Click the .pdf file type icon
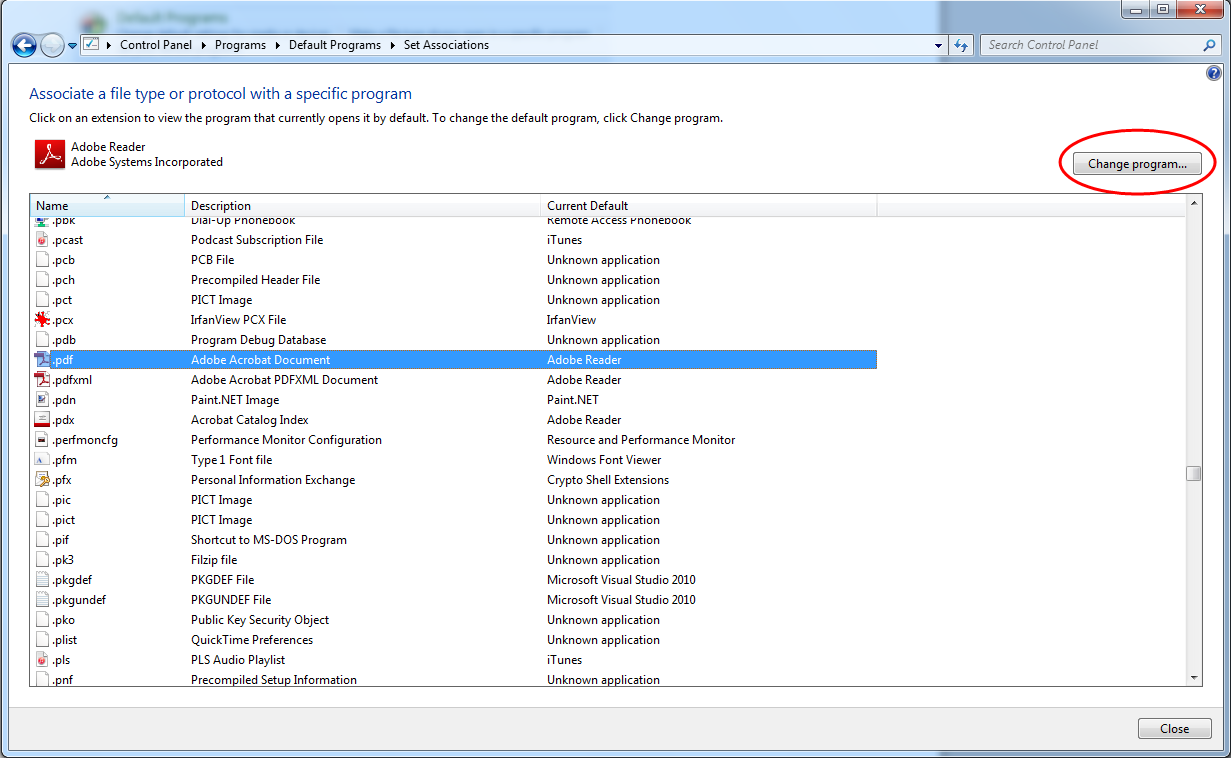 coord(42,360)
